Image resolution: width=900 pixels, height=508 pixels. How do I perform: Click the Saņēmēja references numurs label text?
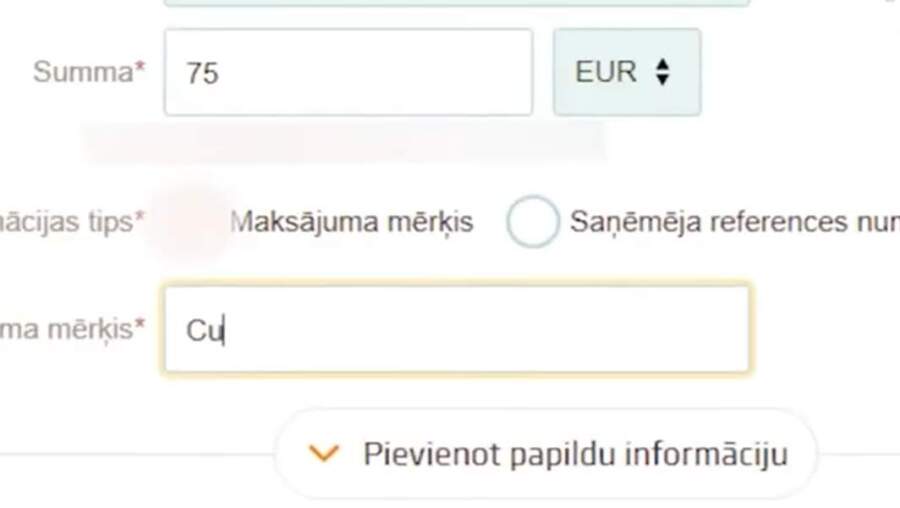tap(732, 222)
